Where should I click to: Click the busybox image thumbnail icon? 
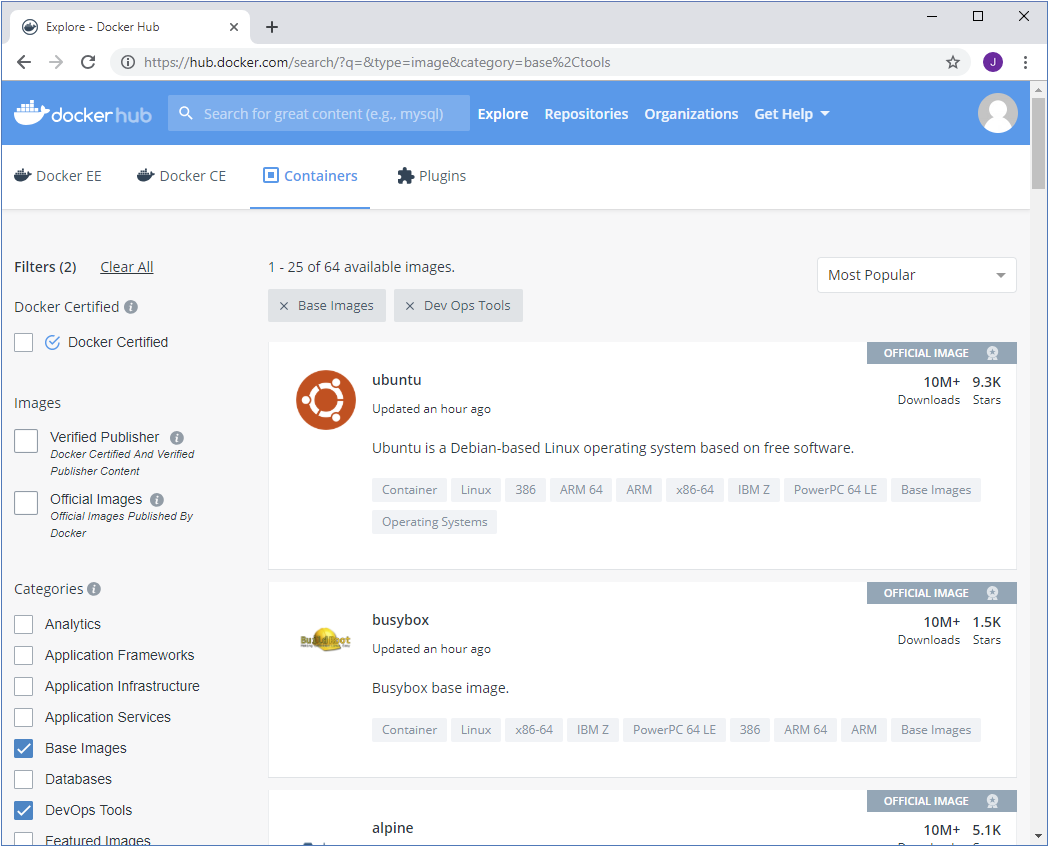coord(325,639)
